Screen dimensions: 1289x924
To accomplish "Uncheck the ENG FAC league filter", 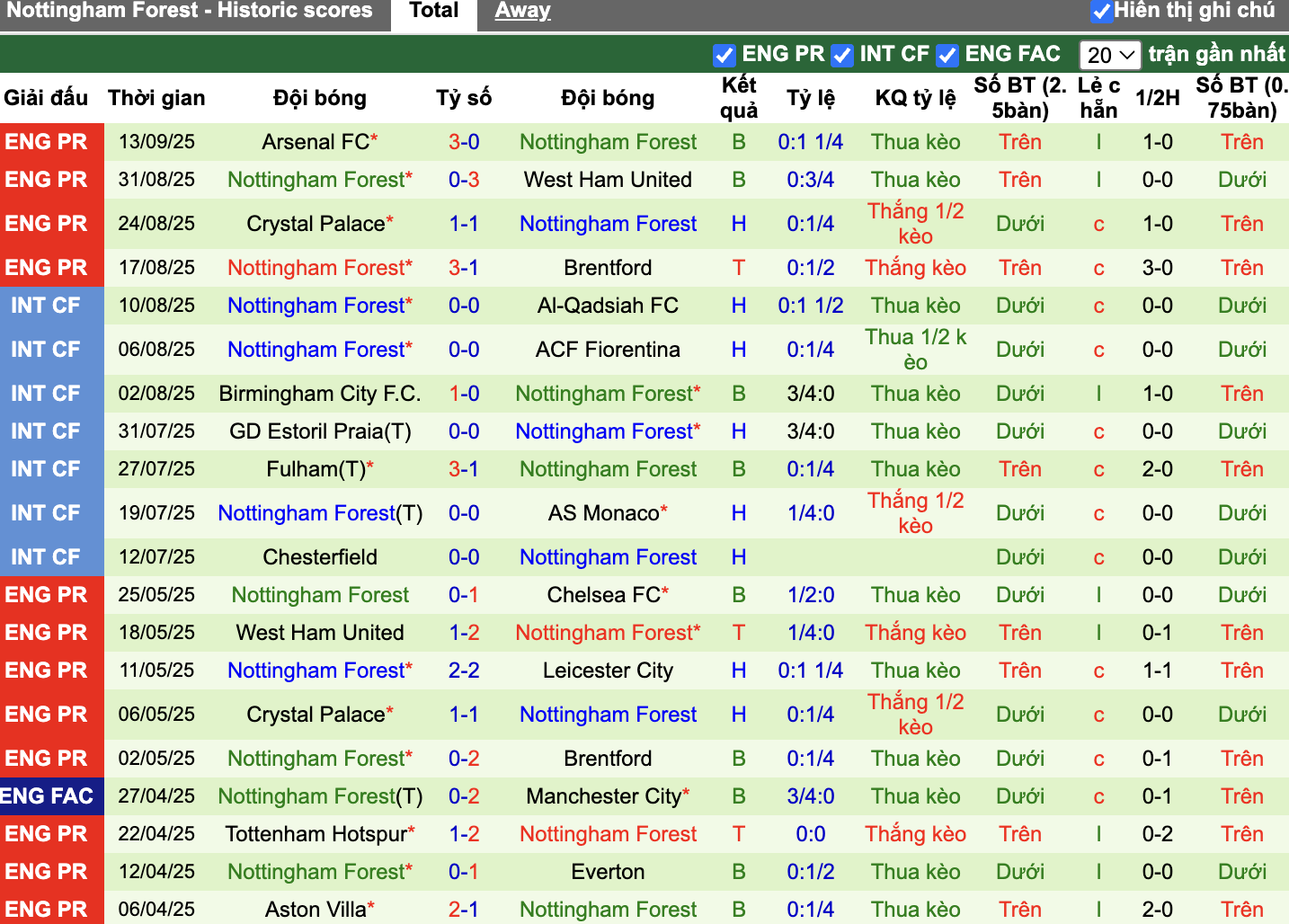I will (947, 55).
